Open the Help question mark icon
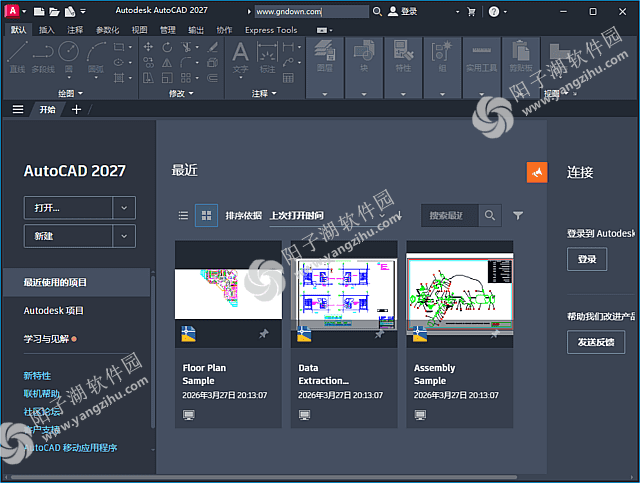This screenshot has width=640, height=483. pyautogui.click(x=494, y=11)
